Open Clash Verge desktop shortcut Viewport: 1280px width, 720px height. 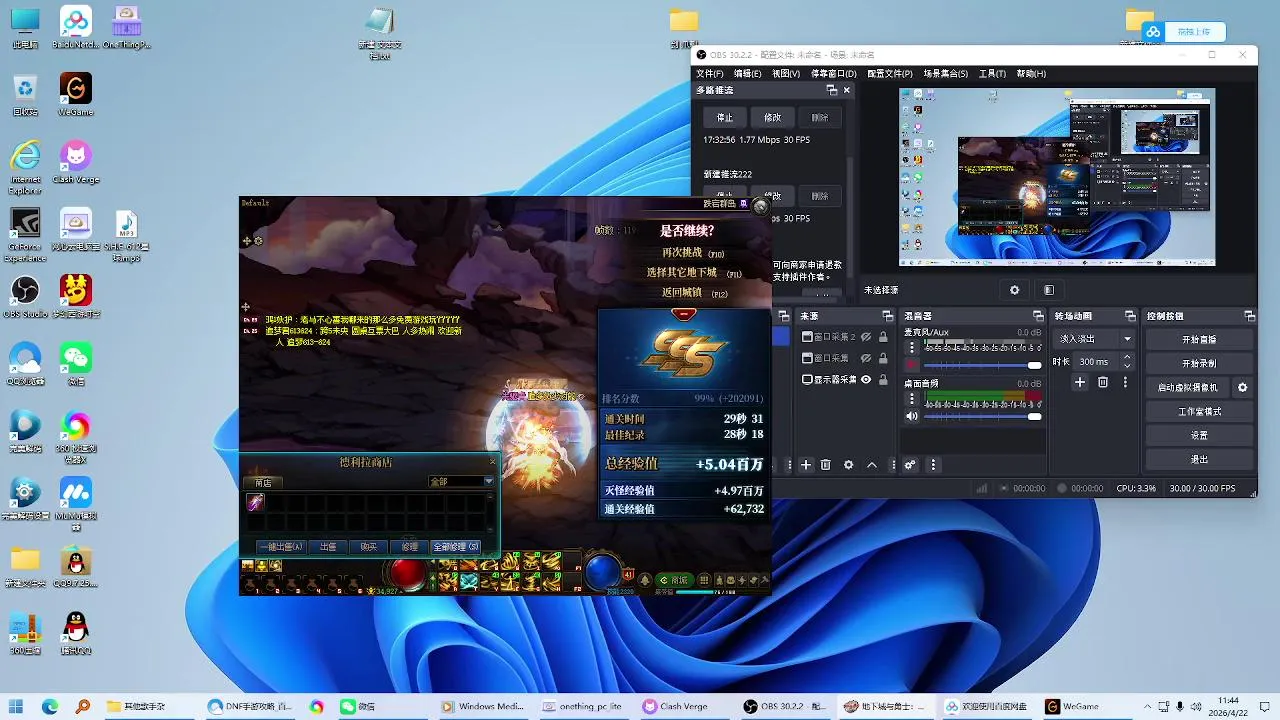pyautogui.click(x=76, y=162)
